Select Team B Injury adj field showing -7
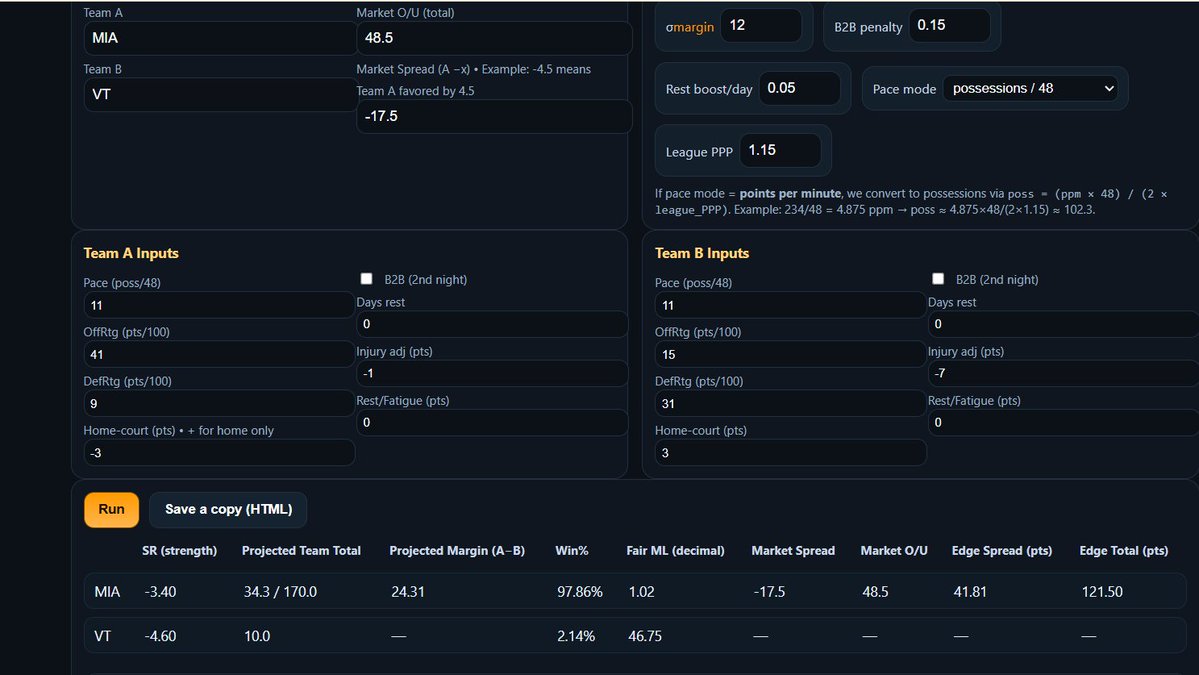The height and width of the screenshot is (675, 1199). [1062, 373]
